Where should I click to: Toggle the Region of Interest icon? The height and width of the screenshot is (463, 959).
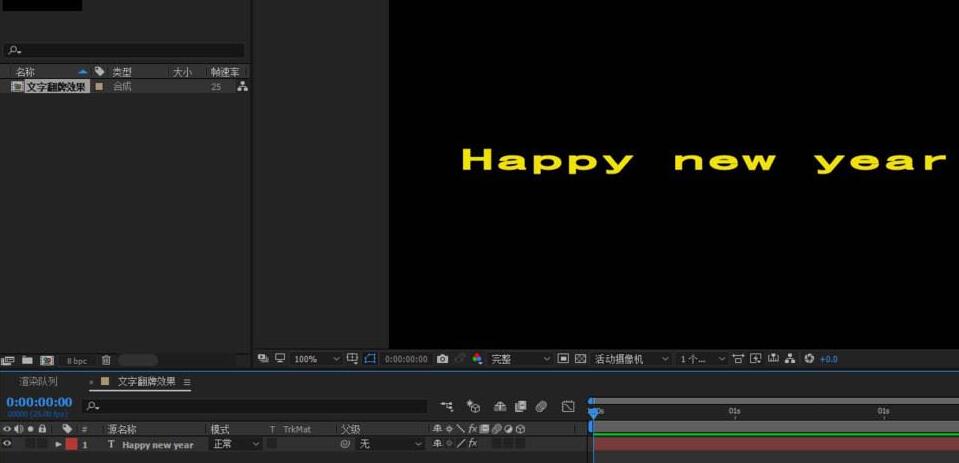pyautogui.click(x=563, y=359)
